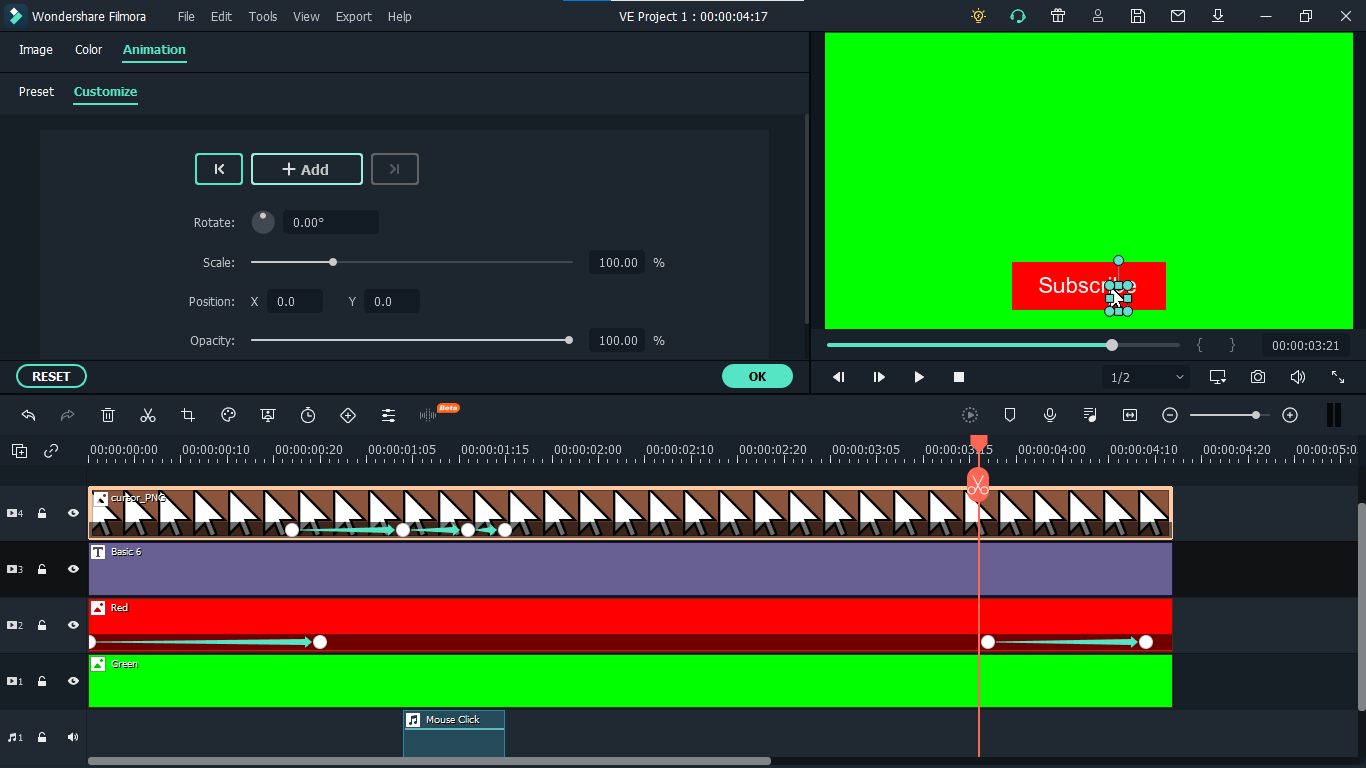Open the adjust sliders icon in toolbar
The image size is (1366, 768).
(x=388, y=415)
